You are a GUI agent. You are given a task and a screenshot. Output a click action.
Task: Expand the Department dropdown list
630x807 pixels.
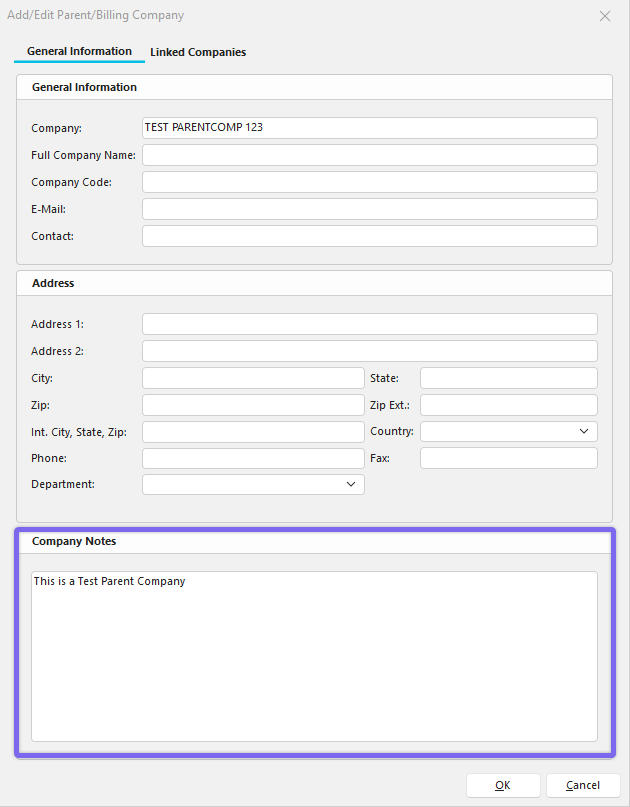[253, 485]
